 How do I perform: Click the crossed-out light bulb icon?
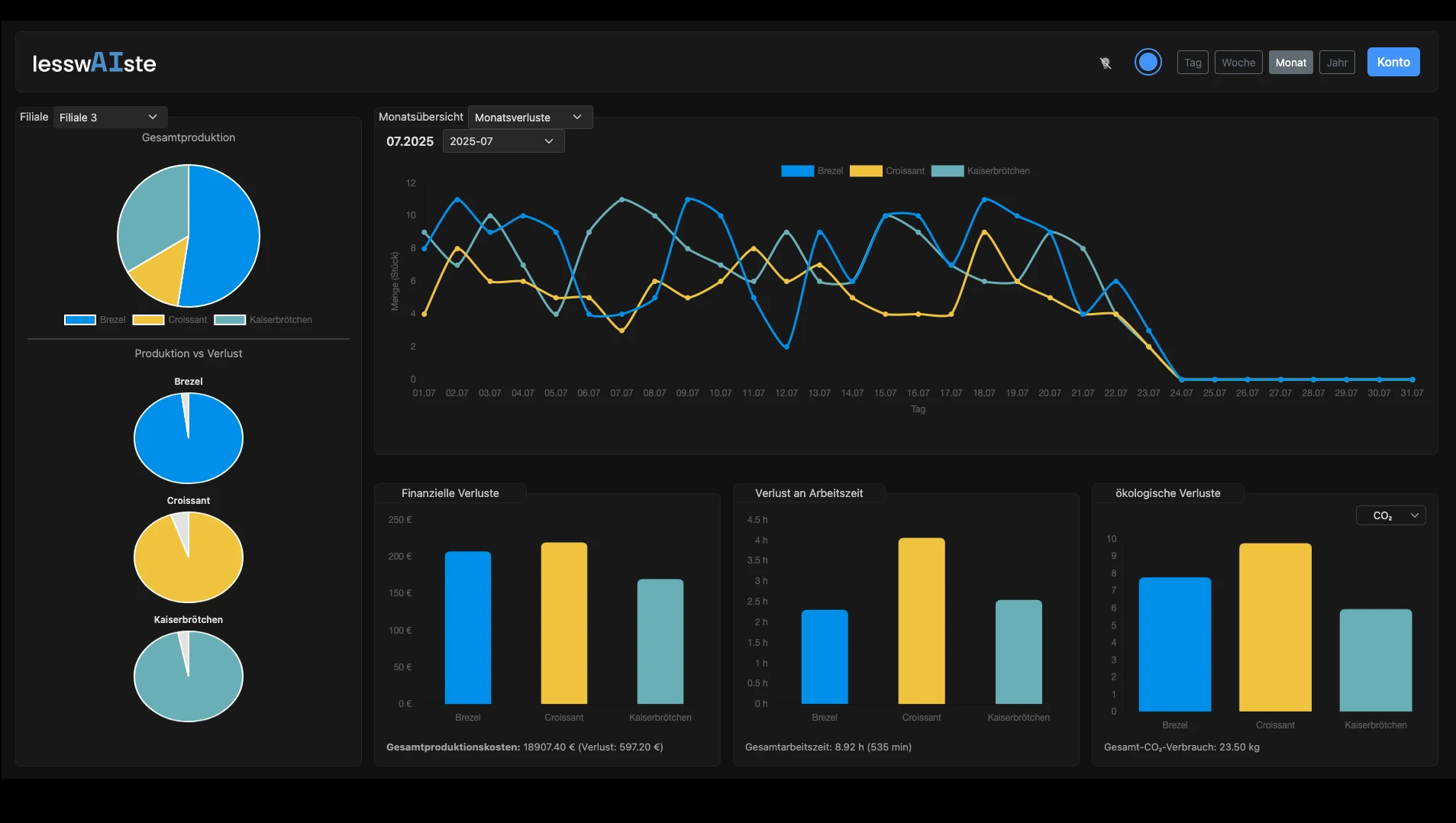point(1105,63)
